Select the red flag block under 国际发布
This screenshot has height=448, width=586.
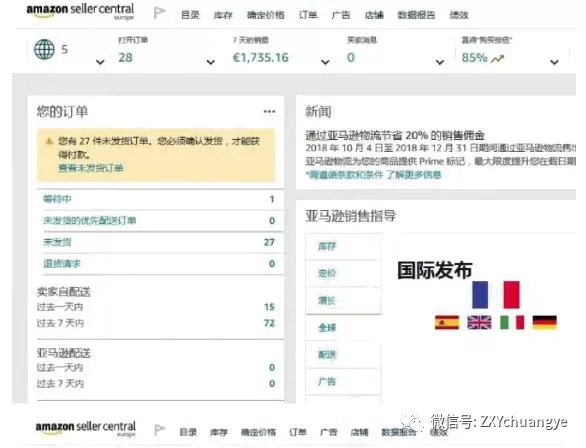tap(511, 294)
